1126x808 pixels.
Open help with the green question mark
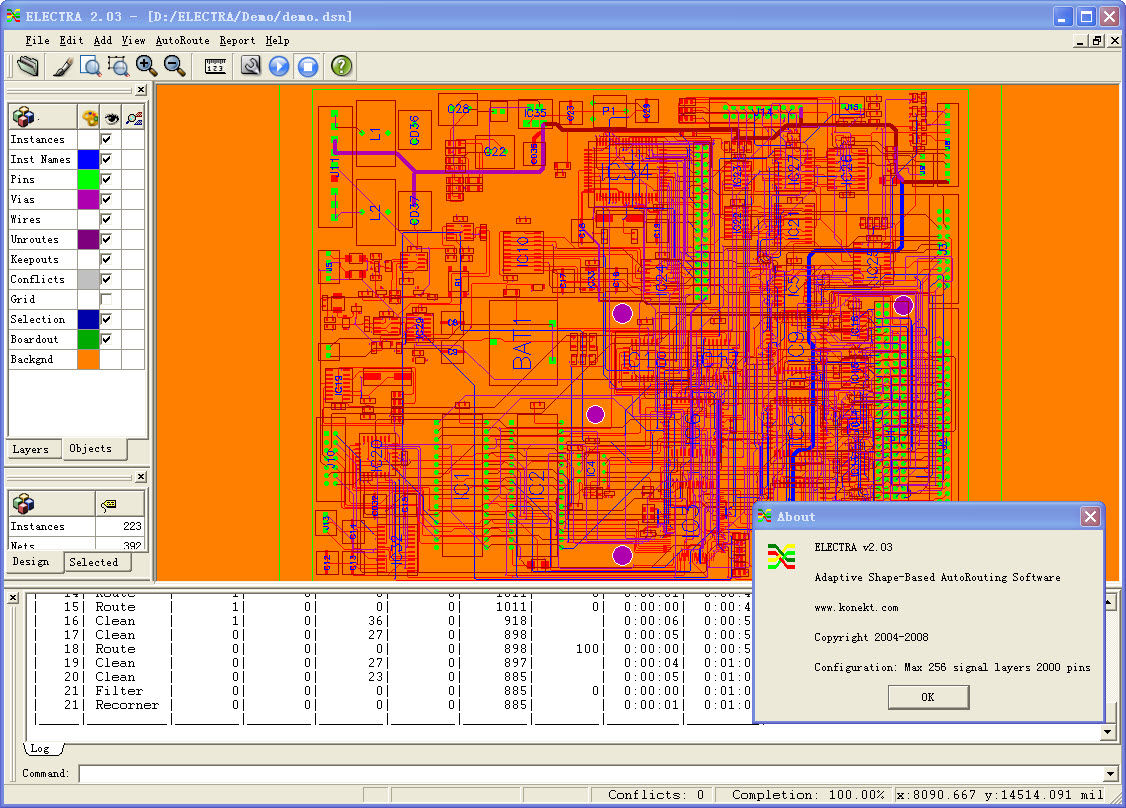coord(342,66)
